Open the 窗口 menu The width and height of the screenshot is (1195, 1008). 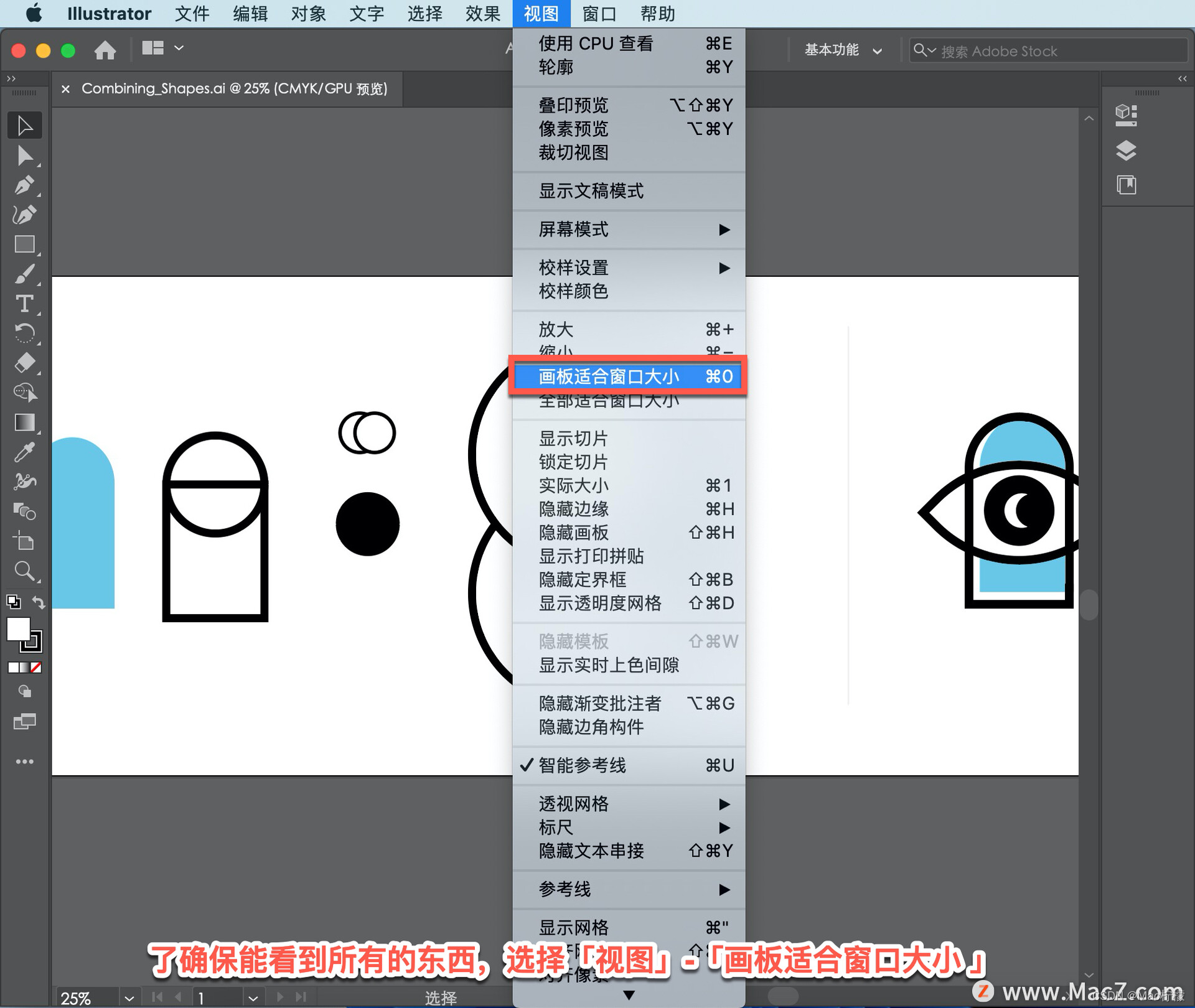(x=599, y=14)
